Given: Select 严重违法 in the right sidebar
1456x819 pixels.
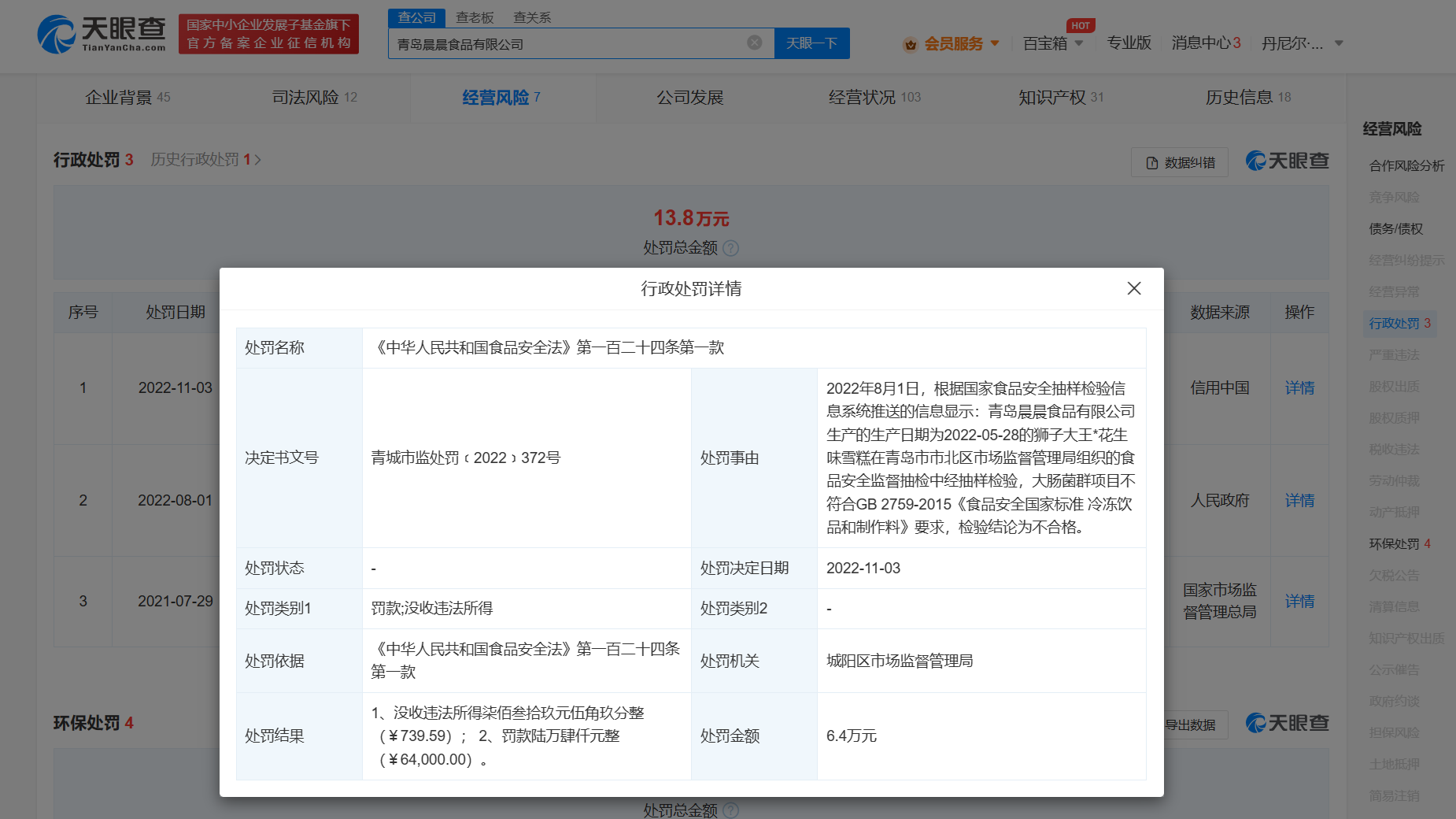Looking at the screenshot, I should pyautogui.click(x=1394, y=355).
